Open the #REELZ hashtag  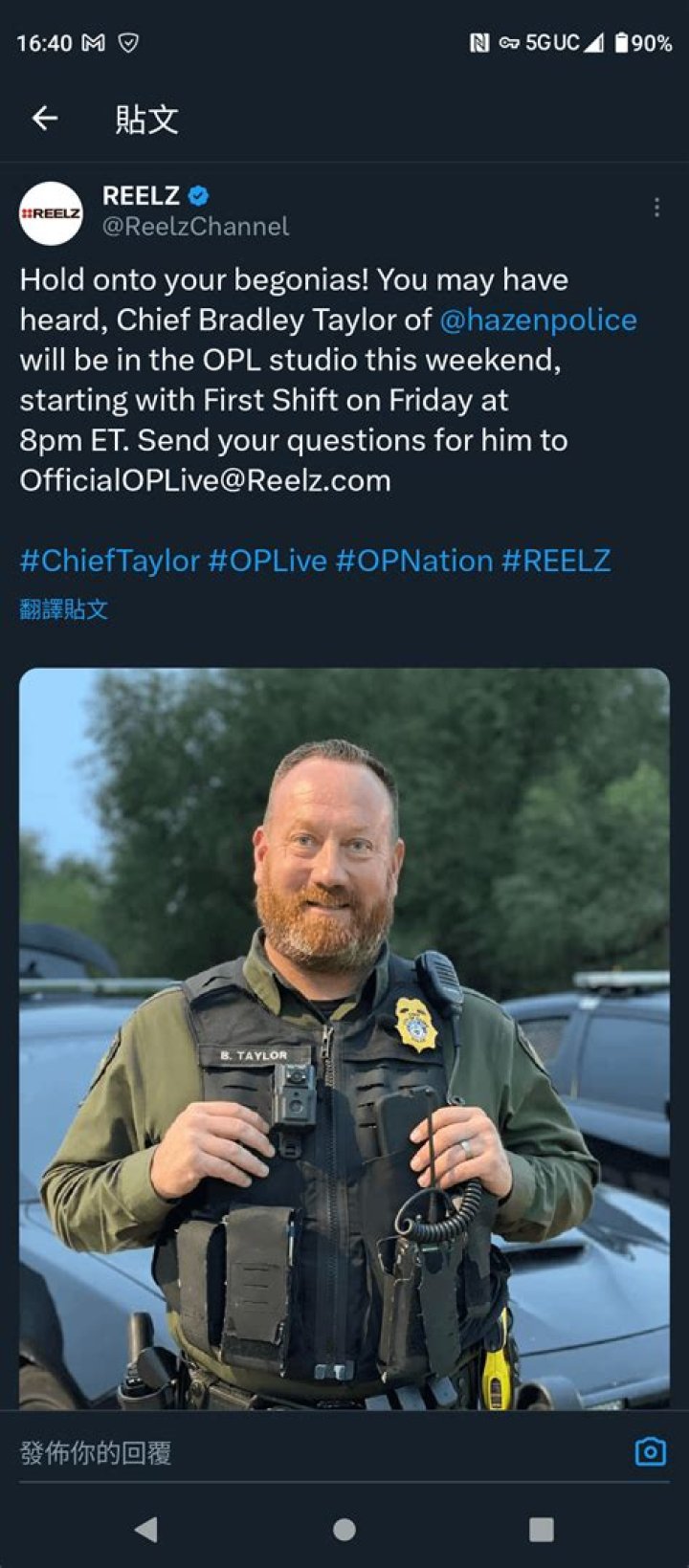click(556, 561)
